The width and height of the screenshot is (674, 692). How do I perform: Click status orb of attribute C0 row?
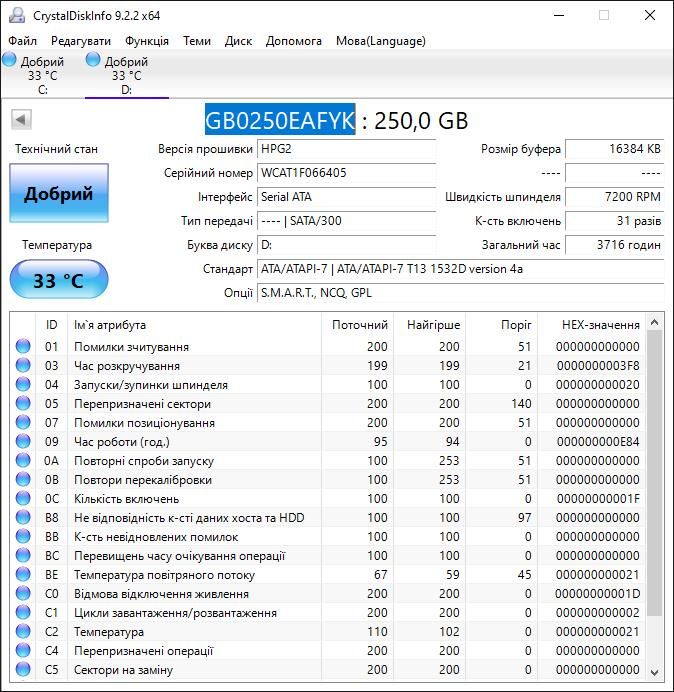click(23, 594)
